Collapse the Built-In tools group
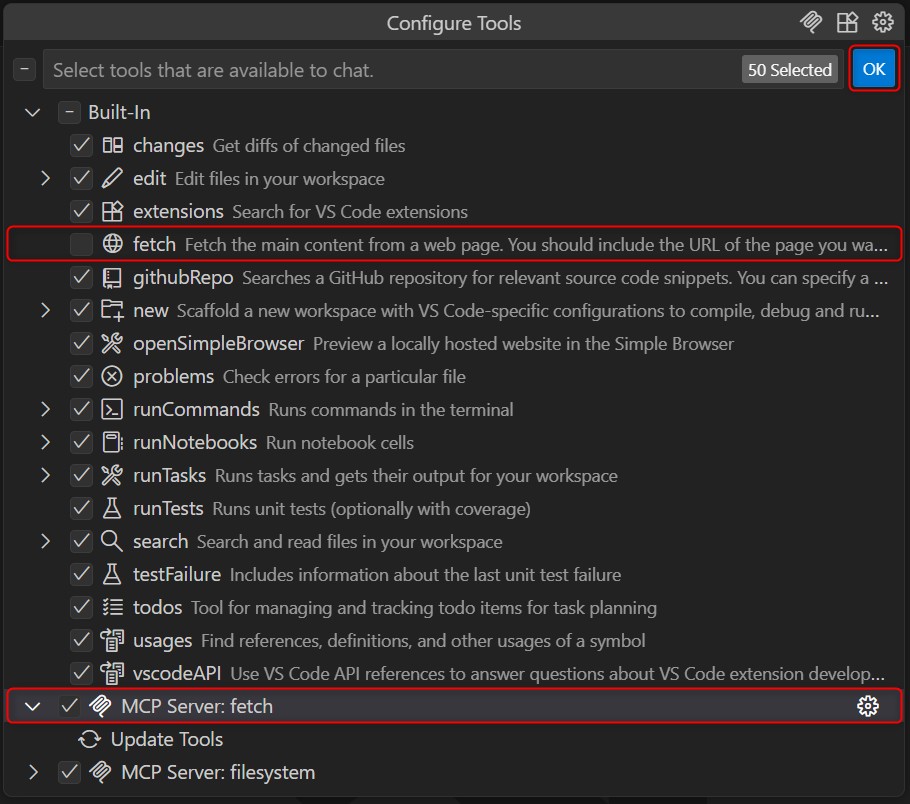Screen dimensions: 910x804 (x=33, y=113)
